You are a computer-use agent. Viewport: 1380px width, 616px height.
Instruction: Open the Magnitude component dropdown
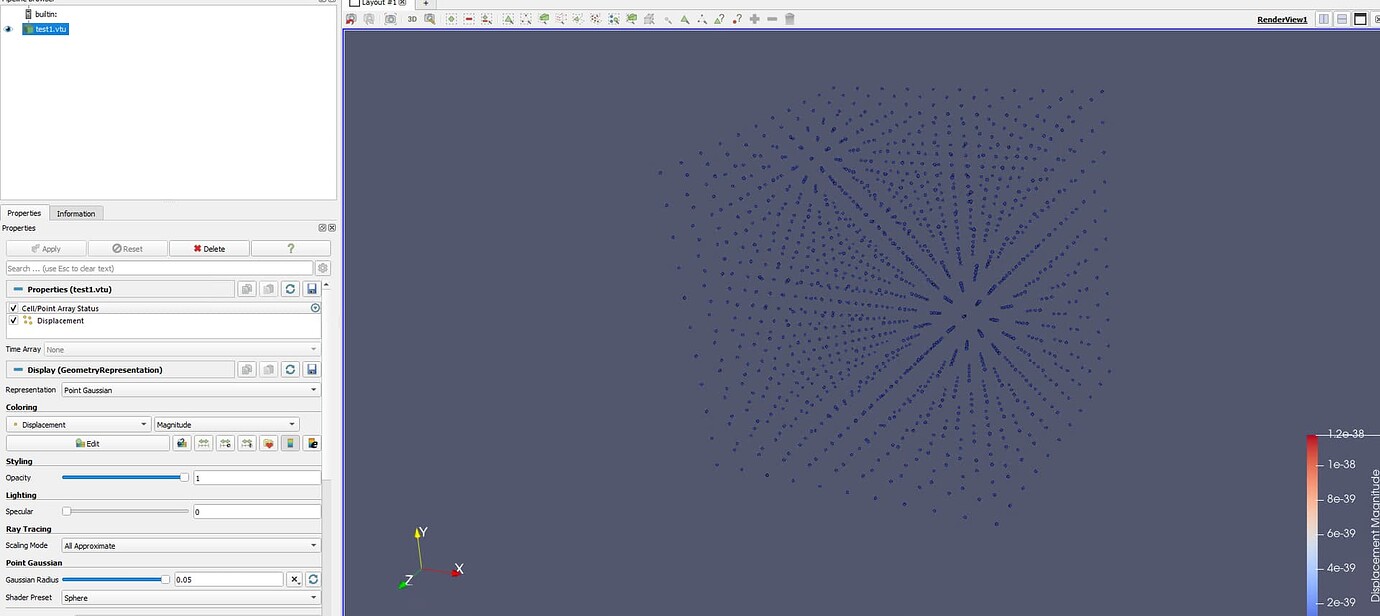tap(225, 423)
